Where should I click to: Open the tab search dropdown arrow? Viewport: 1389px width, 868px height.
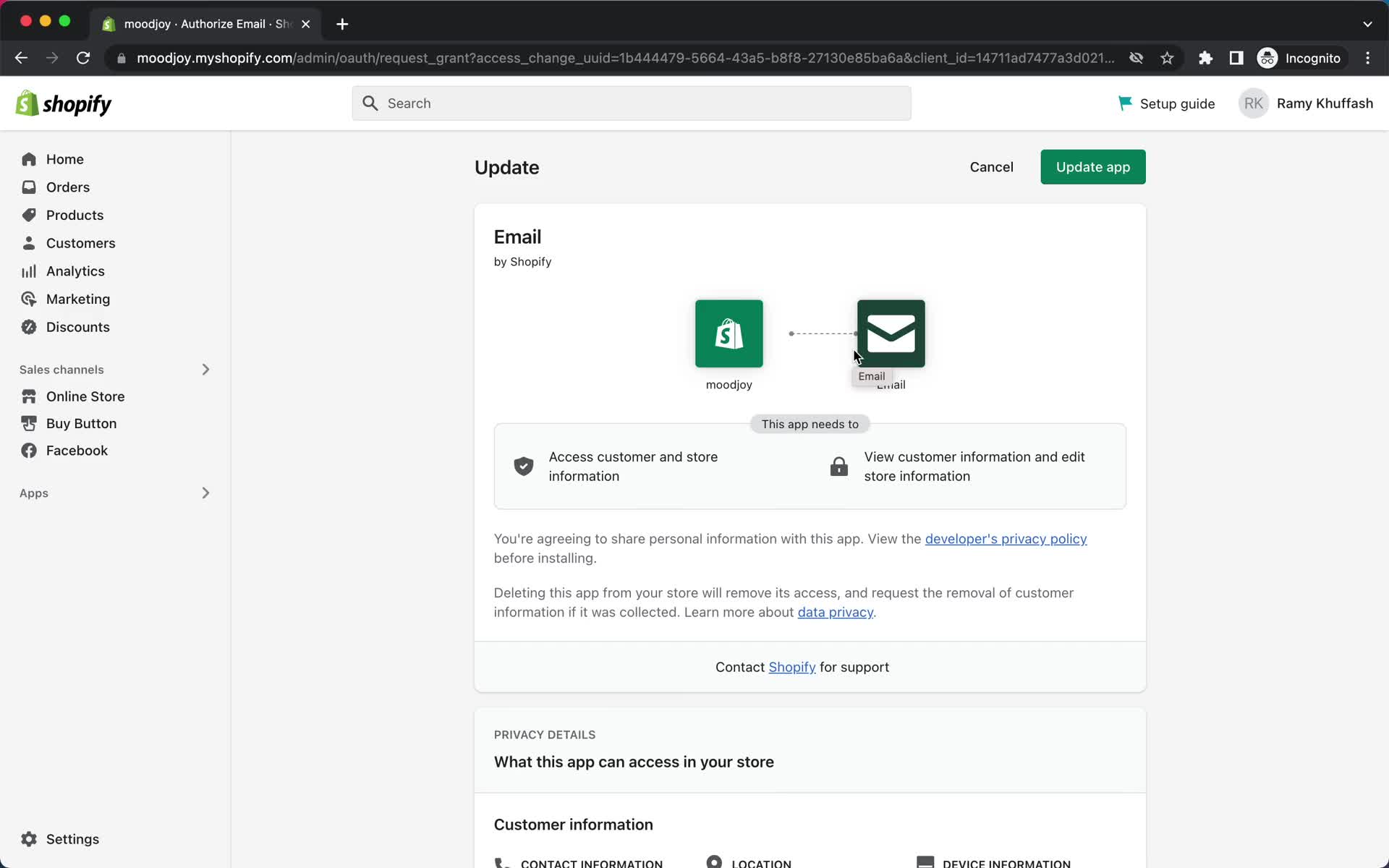[x=1367, y=24]
